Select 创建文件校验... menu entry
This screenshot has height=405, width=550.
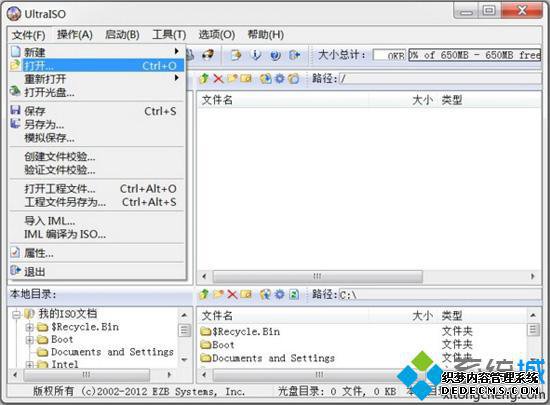click(96, 156)
